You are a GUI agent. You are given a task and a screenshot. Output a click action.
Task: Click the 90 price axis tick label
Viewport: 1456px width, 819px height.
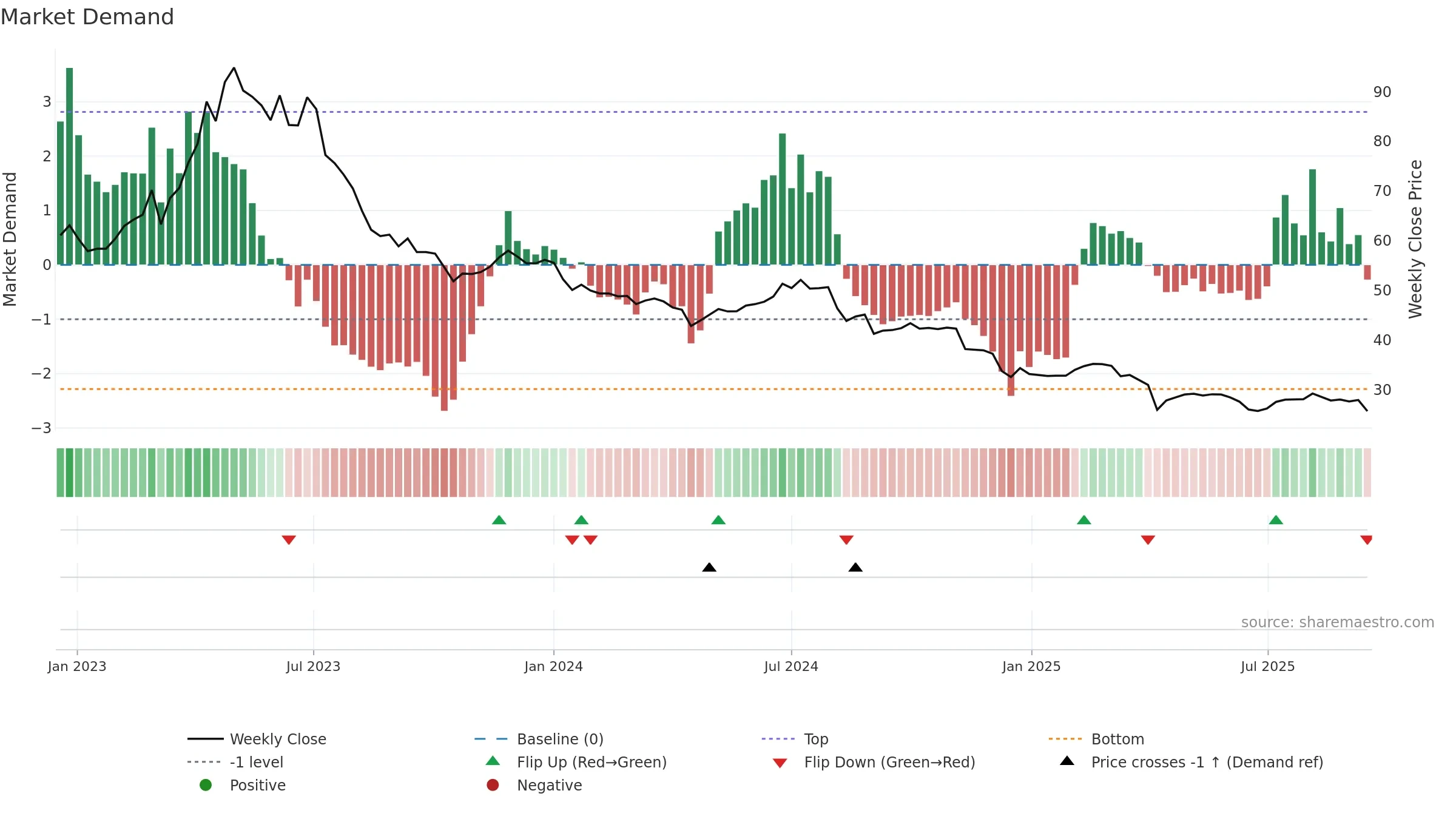click(x=1383, y=92)
